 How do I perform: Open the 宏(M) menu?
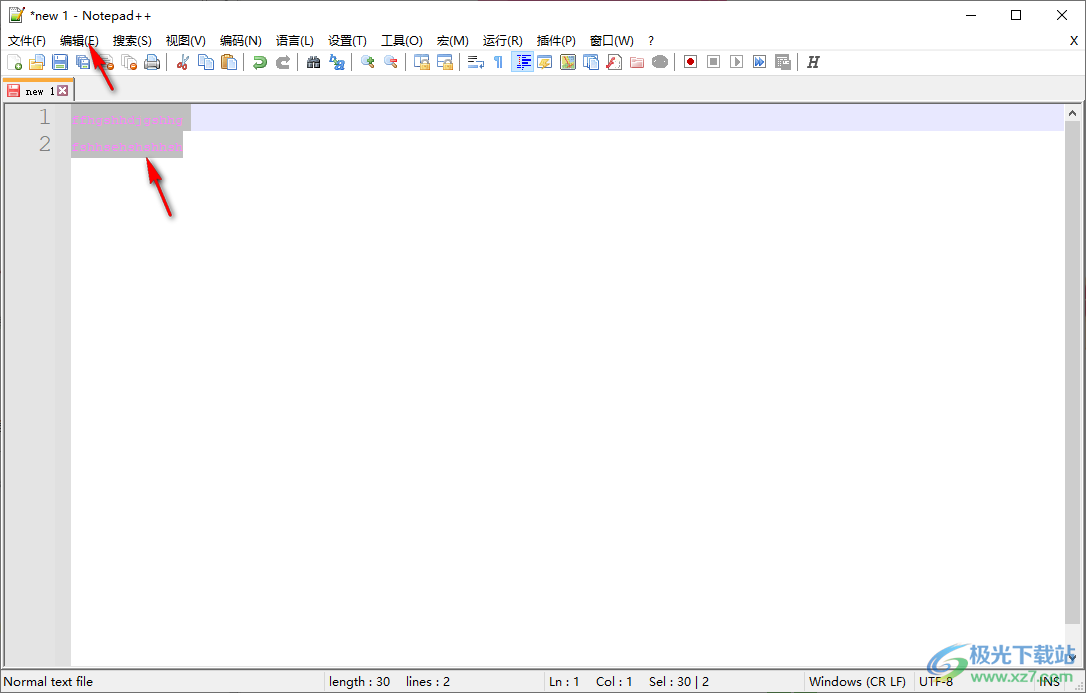[452, 40]
